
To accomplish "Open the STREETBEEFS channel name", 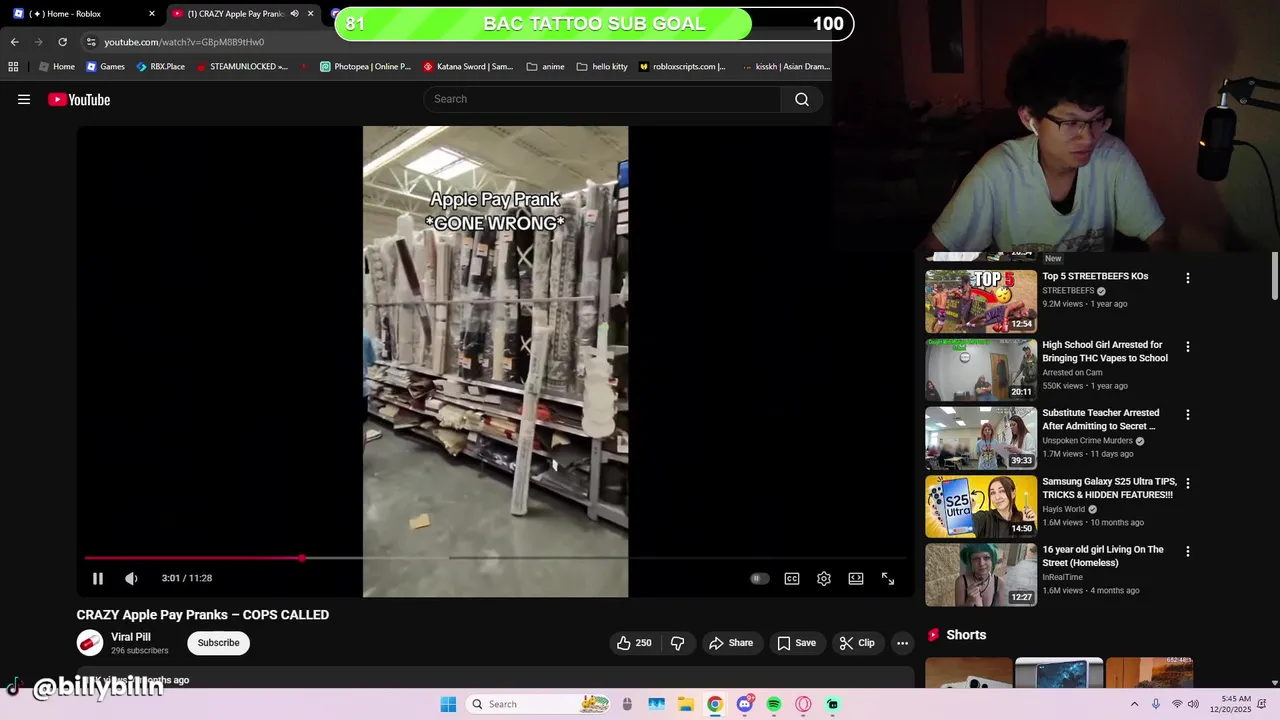I will pos(1068,291).
